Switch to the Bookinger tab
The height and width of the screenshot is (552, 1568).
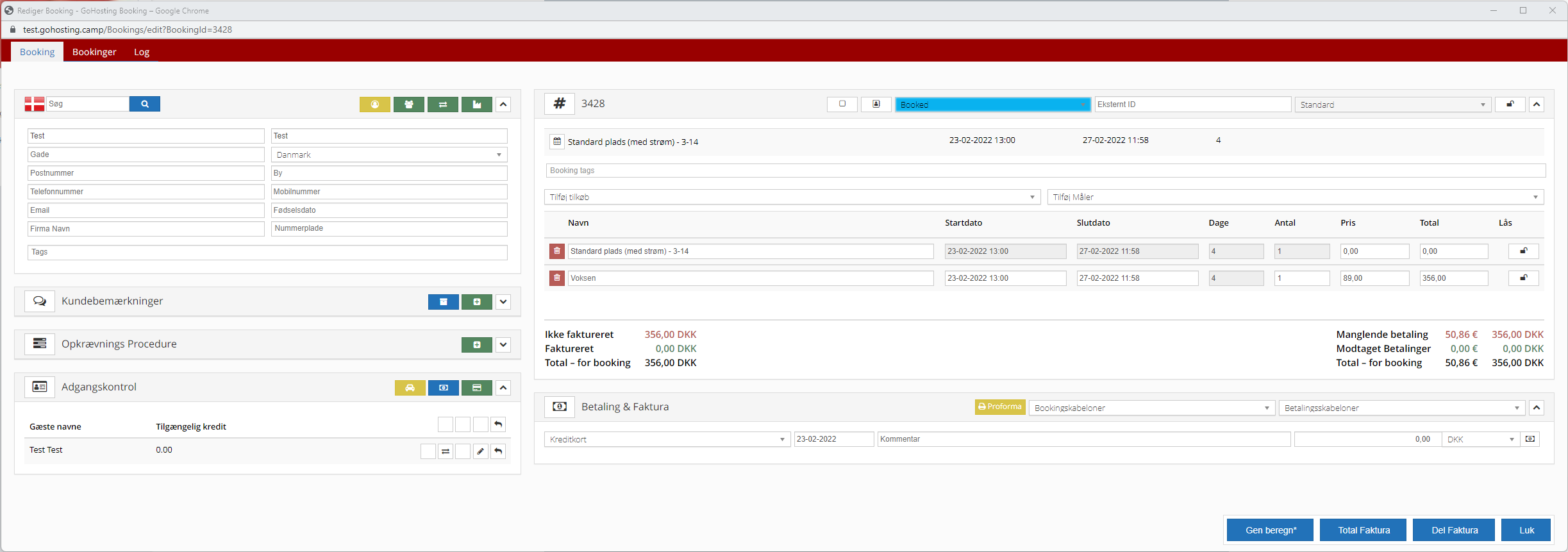coord(94,52)
